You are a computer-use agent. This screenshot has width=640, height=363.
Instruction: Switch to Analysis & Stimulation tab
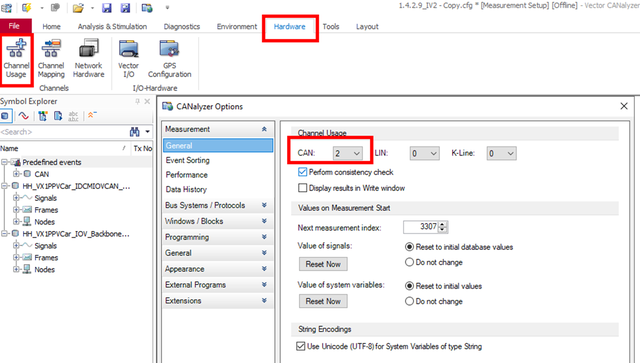(x=112, y=27)
